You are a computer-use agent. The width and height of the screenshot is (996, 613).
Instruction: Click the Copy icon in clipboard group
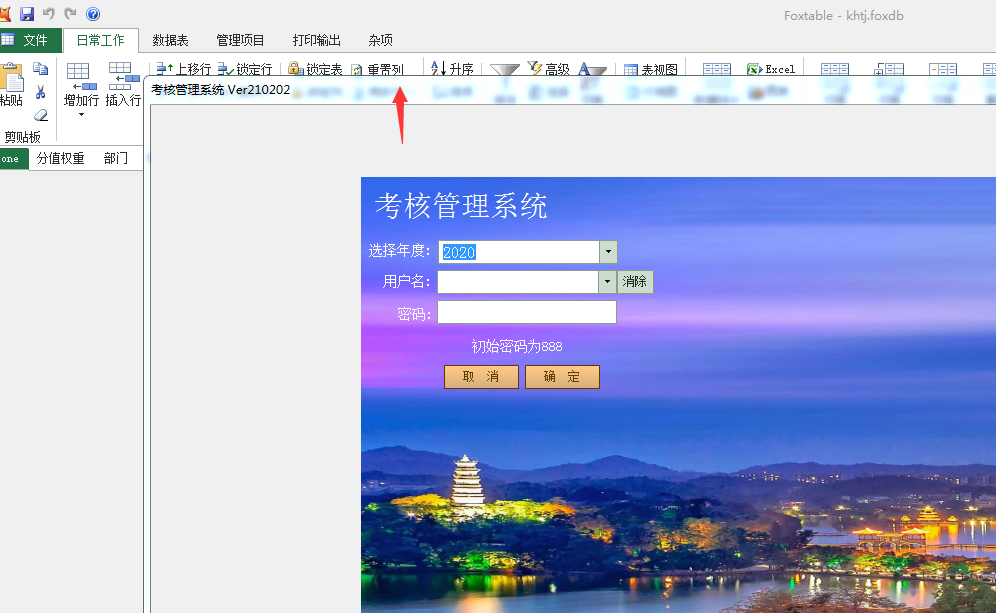[41, 69]
